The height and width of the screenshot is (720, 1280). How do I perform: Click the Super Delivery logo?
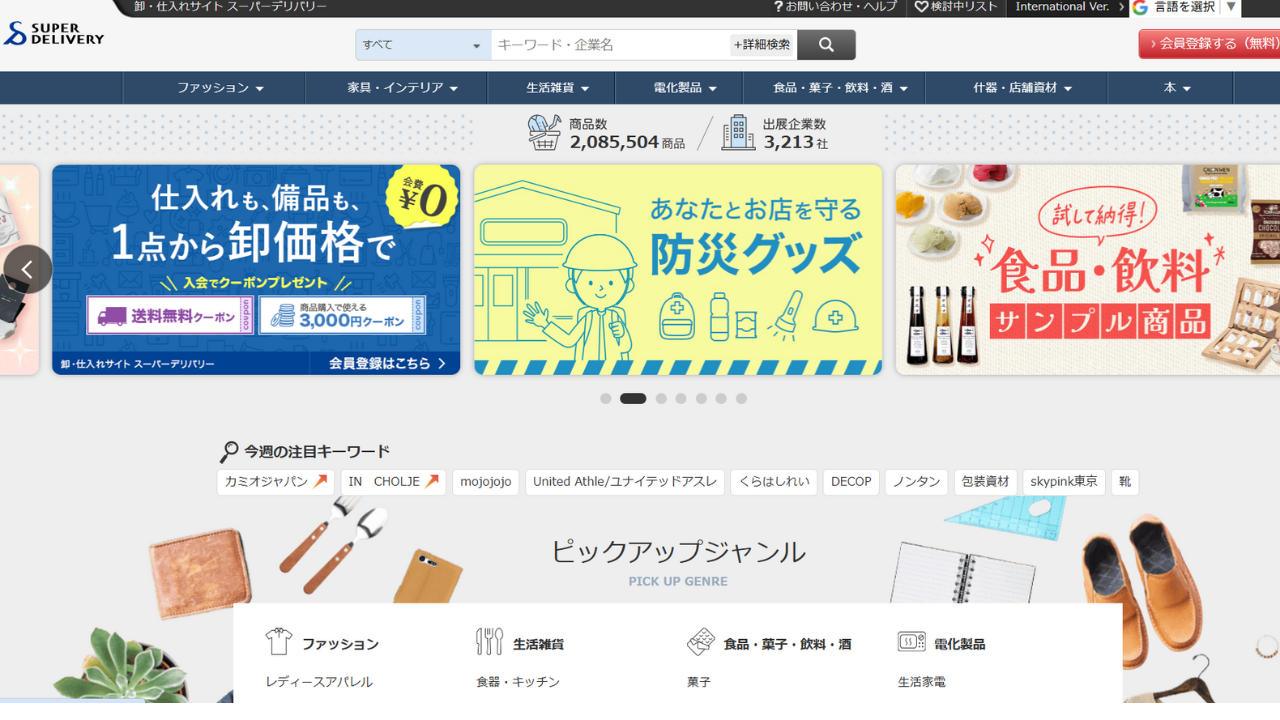54,33
